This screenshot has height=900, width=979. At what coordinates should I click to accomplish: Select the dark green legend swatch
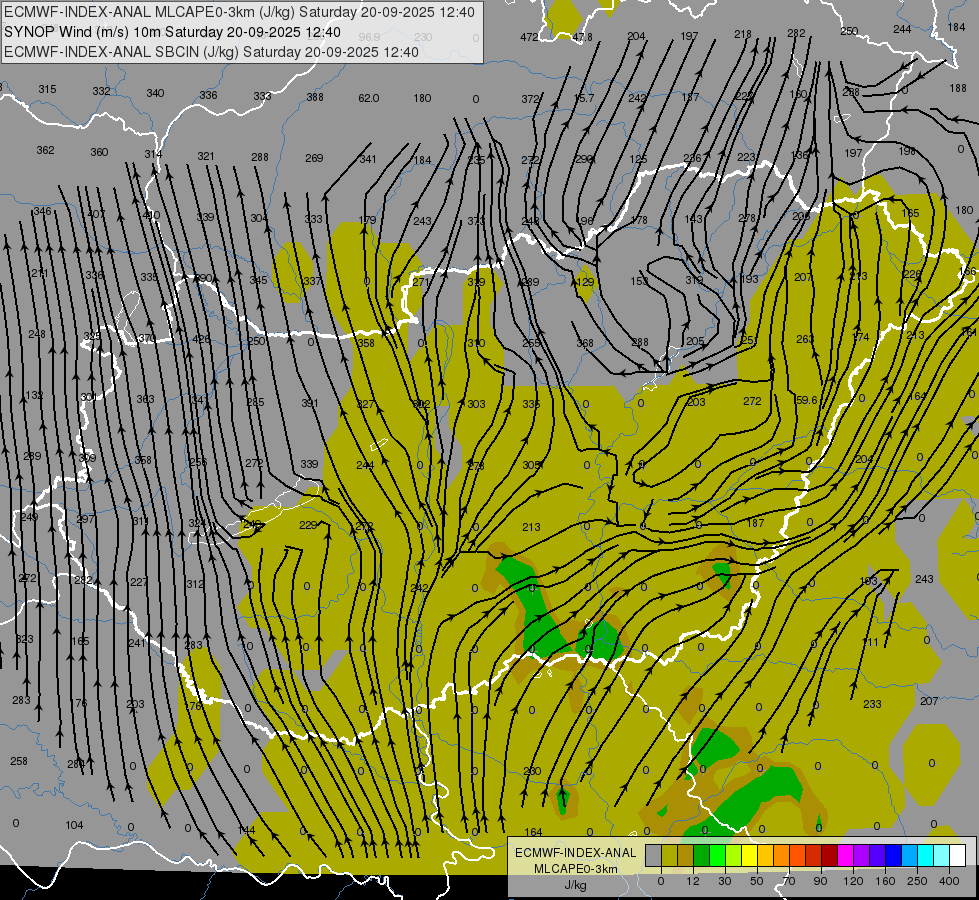tap(702, 855)
